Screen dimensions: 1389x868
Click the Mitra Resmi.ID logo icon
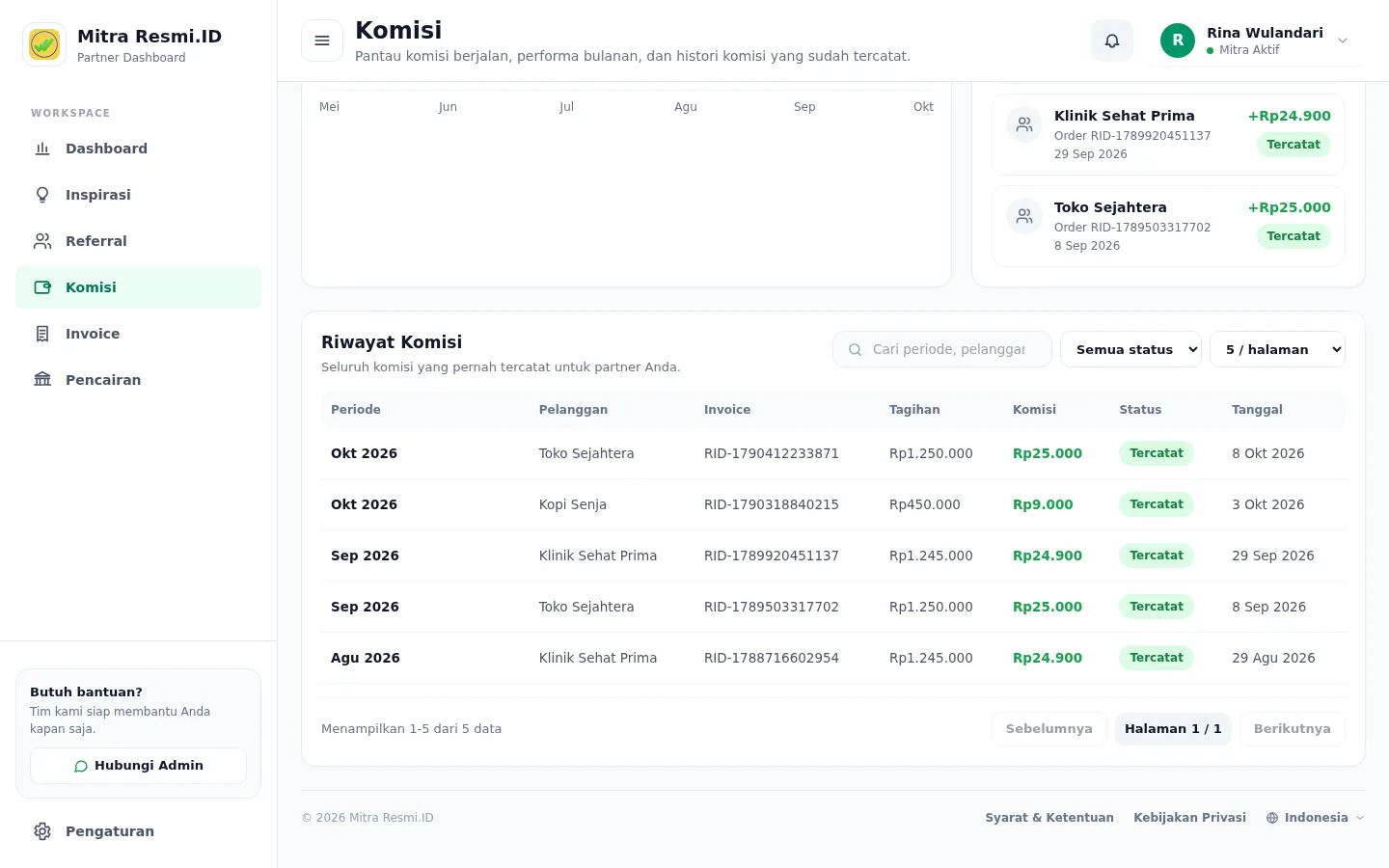tap(44, 44)
